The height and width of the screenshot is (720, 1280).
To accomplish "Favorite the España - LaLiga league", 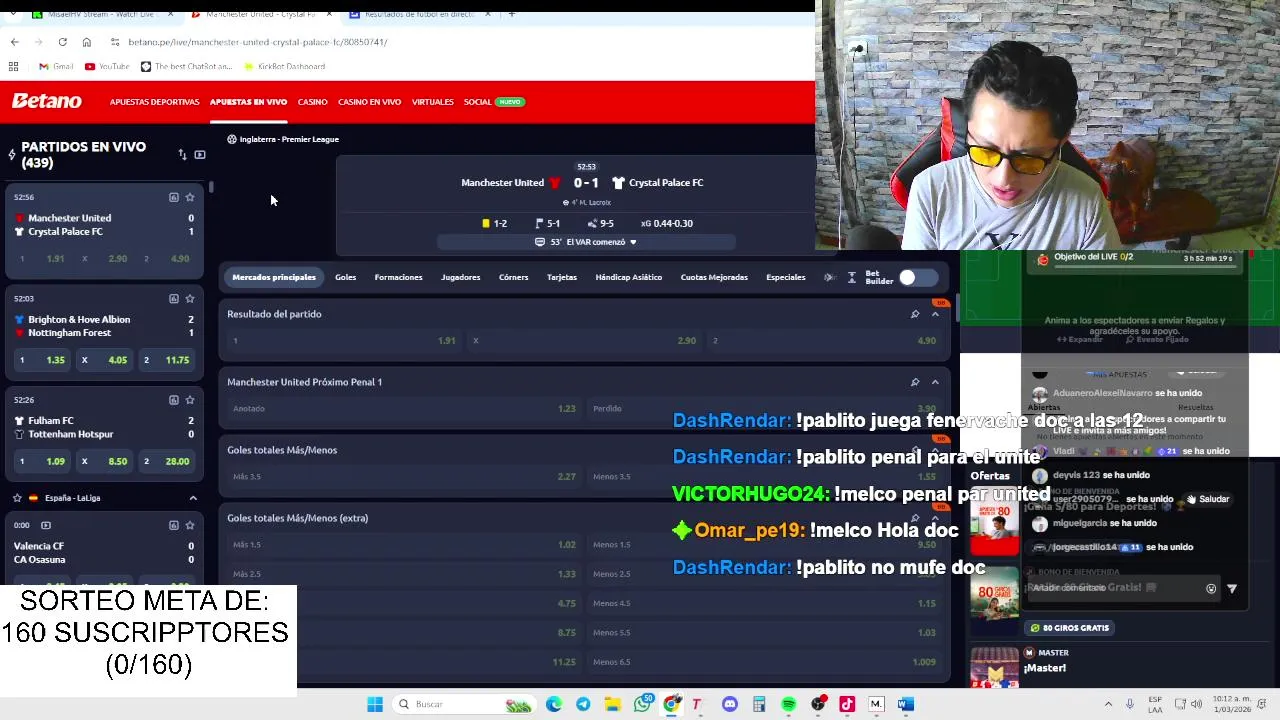I will pos(17,498).
